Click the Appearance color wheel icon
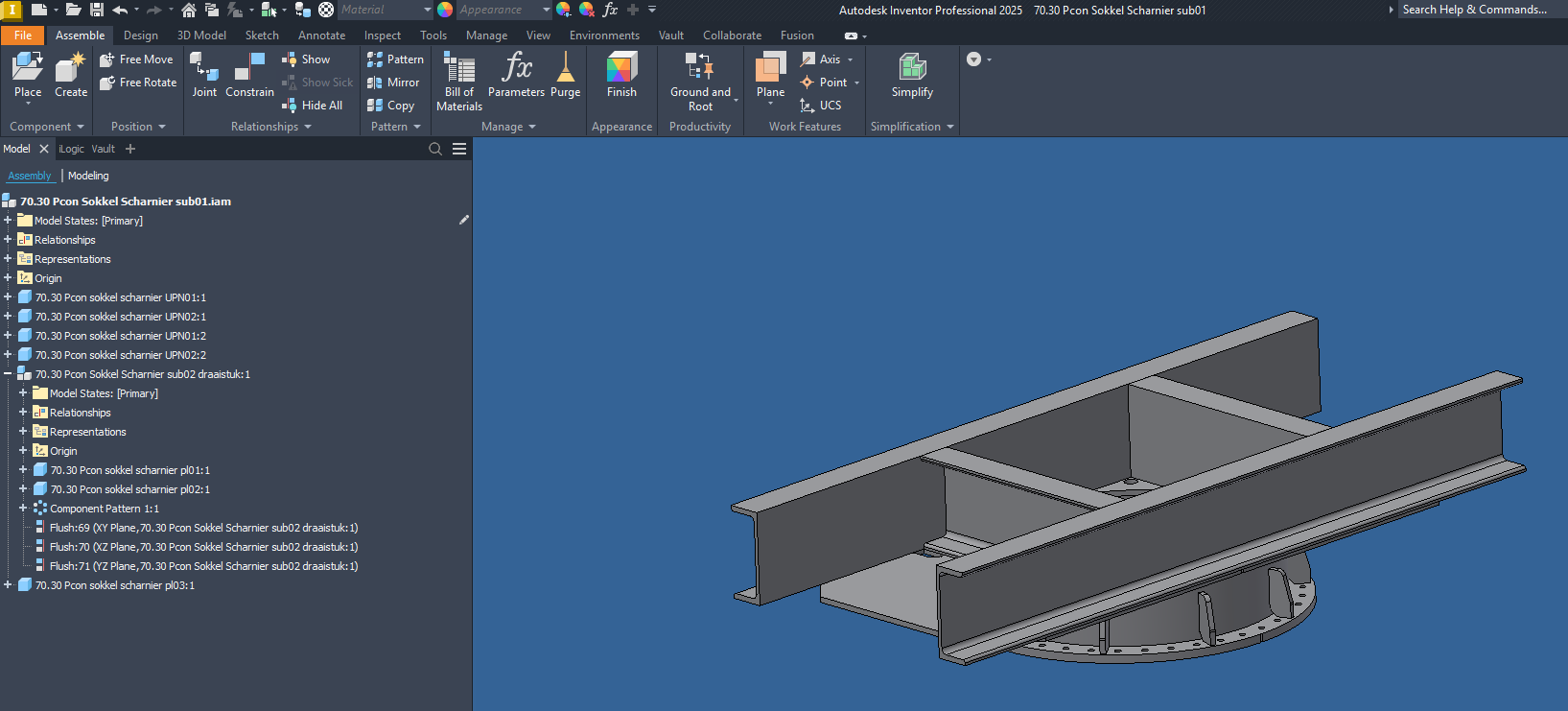This screenshot has width=1568, height=711. pos(445,10)
